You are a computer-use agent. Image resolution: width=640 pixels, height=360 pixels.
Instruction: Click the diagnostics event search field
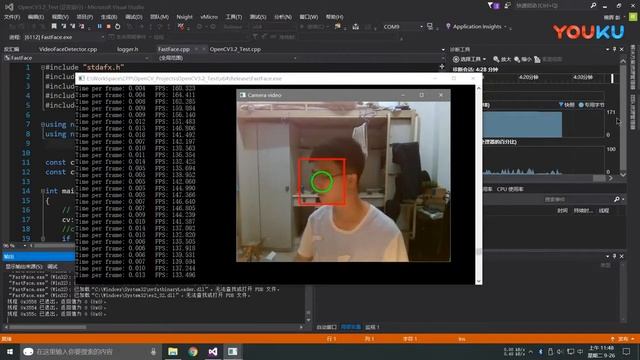point(549,199)
